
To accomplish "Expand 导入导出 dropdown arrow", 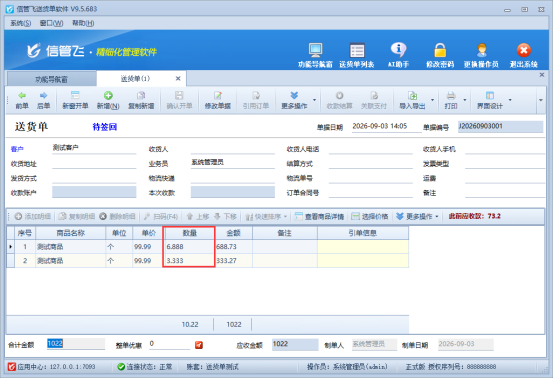I will (x=432, y=100).
